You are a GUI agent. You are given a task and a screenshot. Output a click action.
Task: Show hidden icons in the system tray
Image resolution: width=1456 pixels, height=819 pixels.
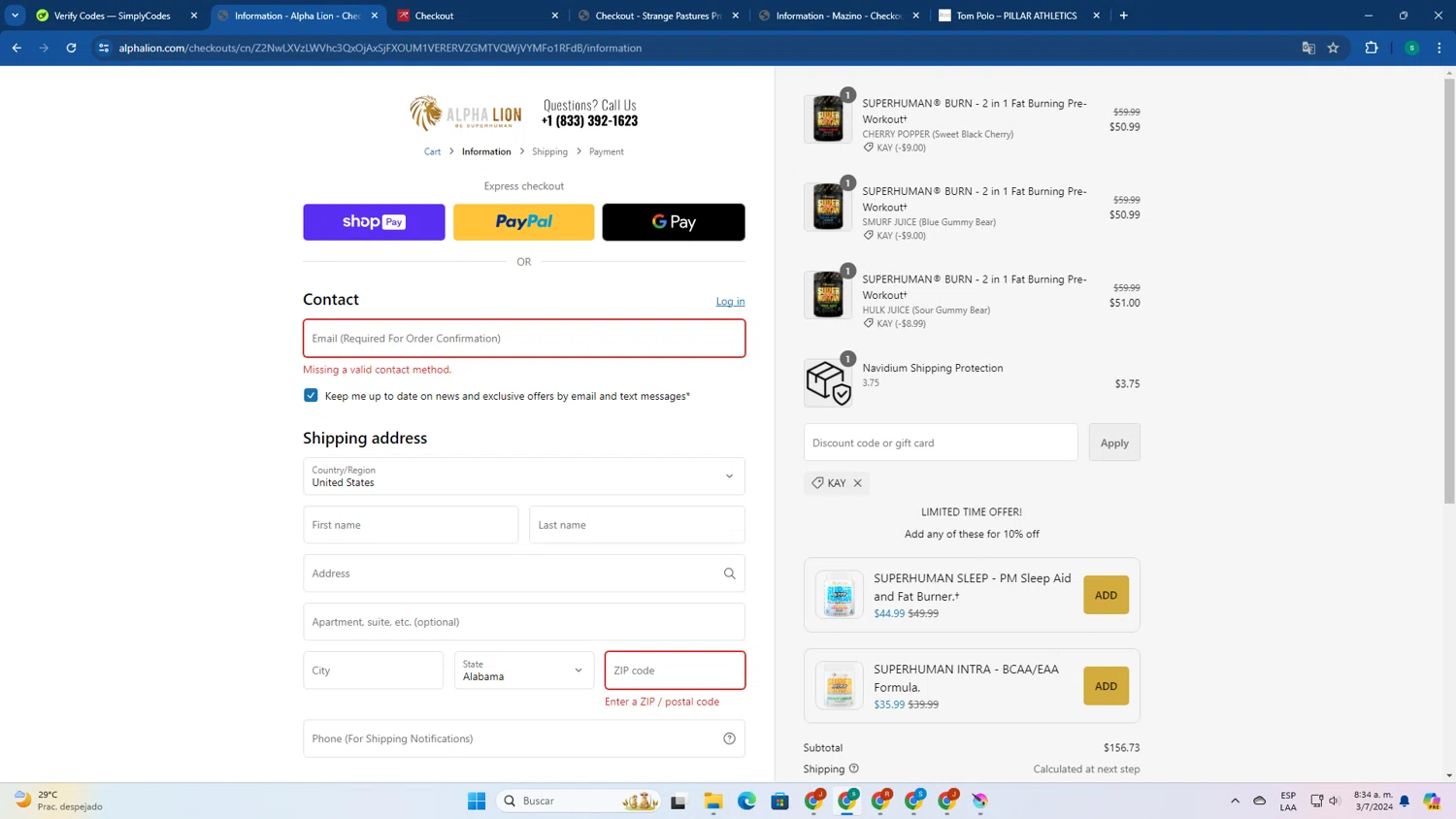[x=1235, y=801]
